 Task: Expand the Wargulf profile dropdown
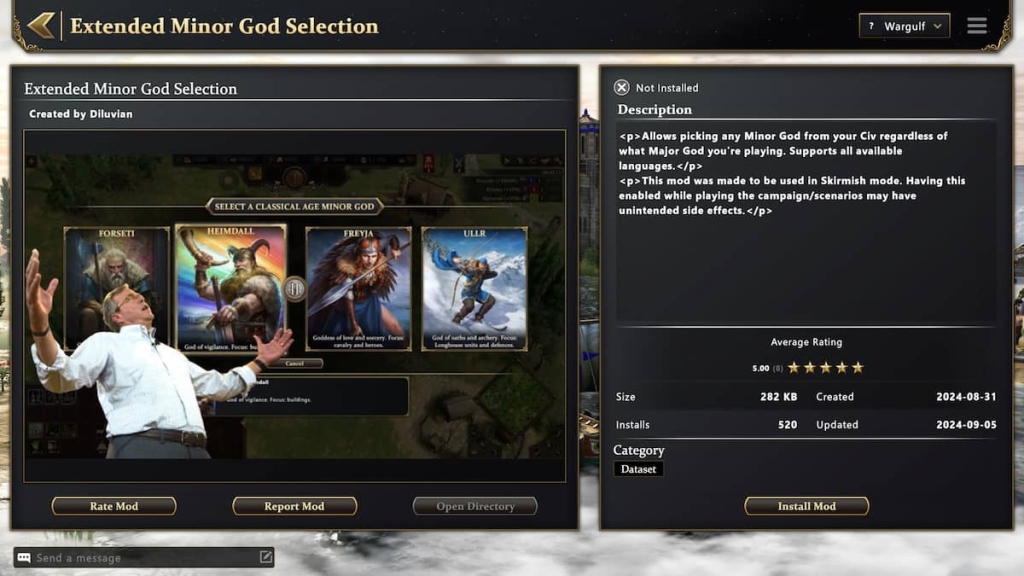coord(904,26)
